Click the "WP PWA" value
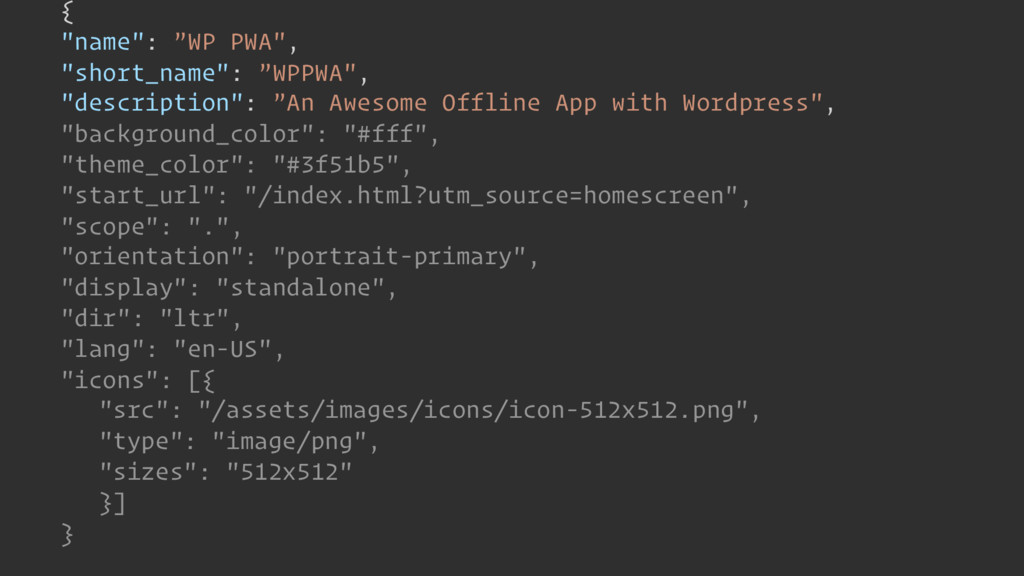 (230, 42)
